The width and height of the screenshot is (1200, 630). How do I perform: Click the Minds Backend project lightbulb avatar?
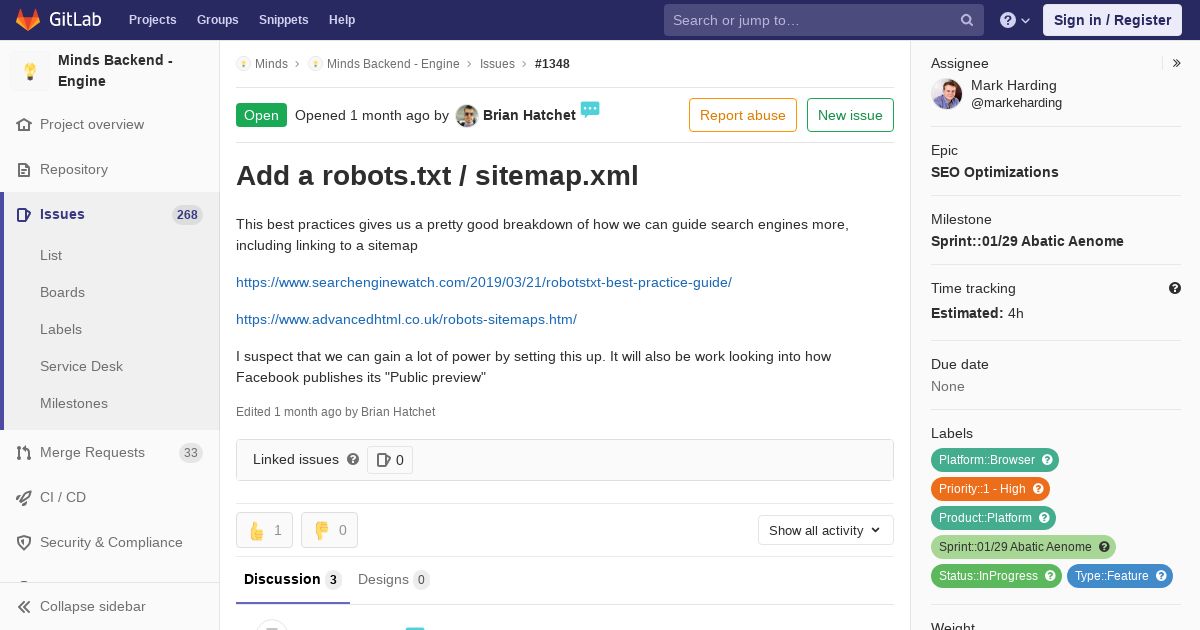pos(30,71)
